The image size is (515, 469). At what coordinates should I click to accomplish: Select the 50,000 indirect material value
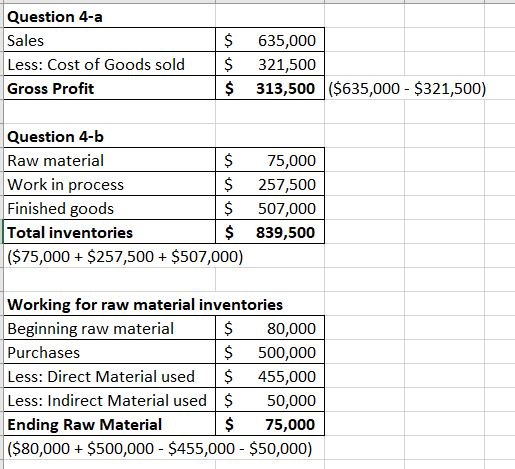(x=270, y=400)
